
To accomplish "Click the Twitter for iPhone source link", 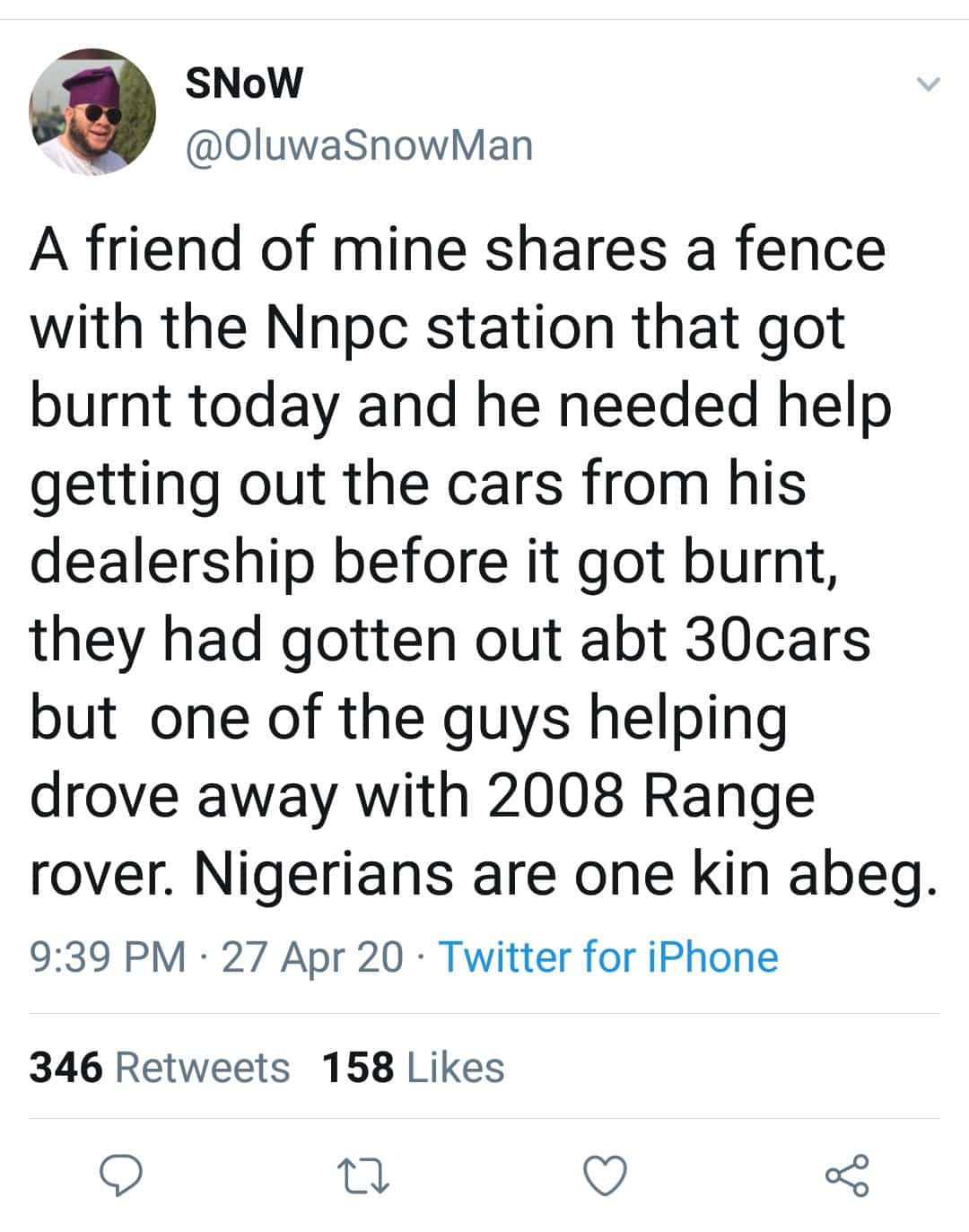I will [608, 957].
